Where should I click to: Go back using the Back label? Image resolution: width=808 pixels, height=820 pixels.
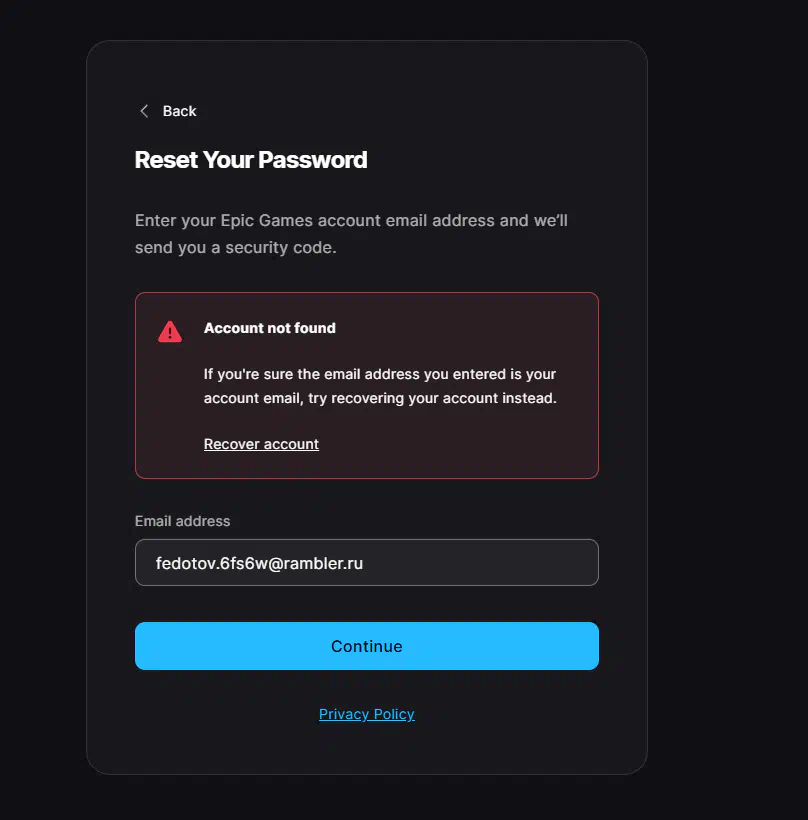click(x=180, y=111)
